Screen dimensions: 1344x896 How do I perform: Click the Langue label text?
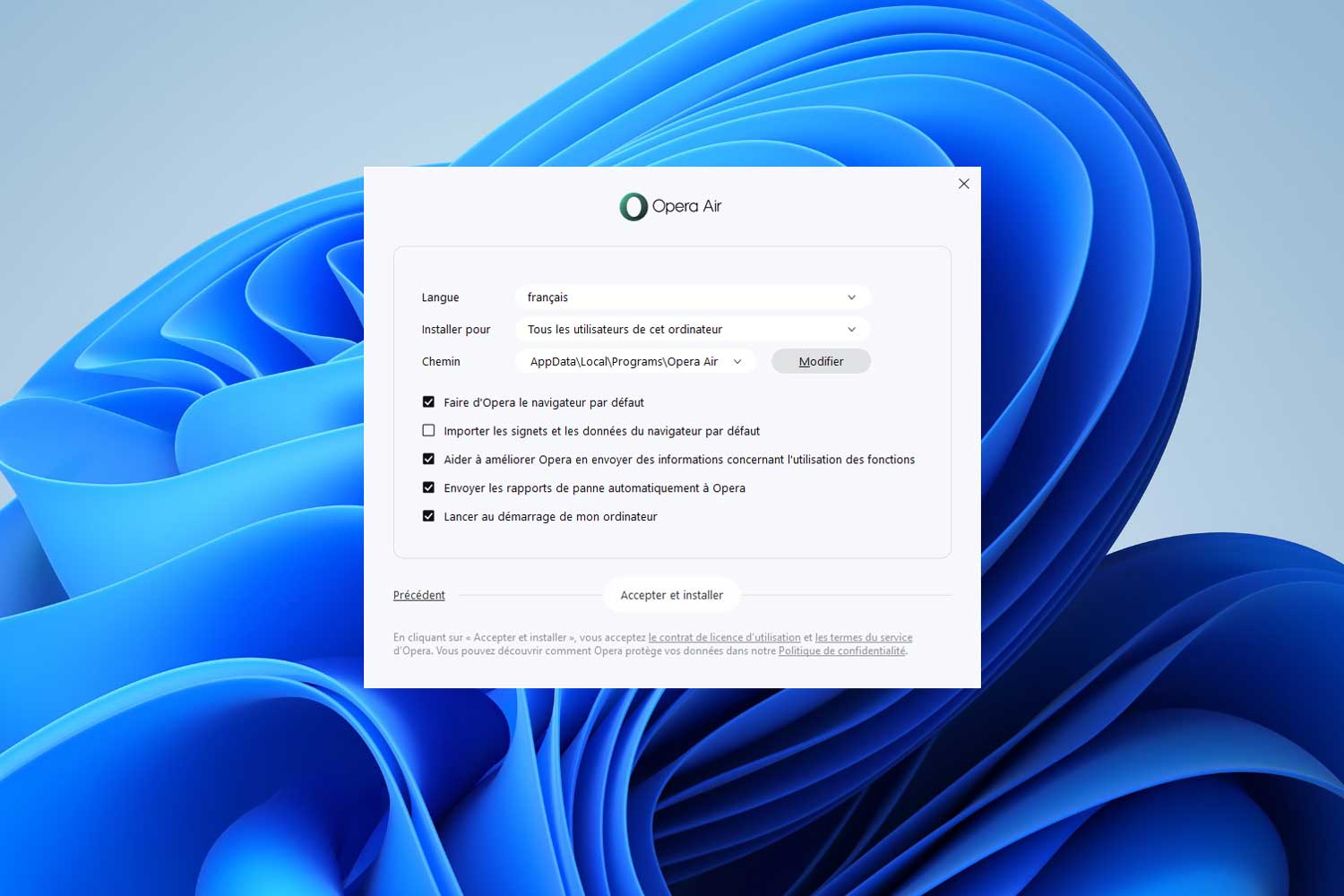pyautogui.click(x=440, y=297)
